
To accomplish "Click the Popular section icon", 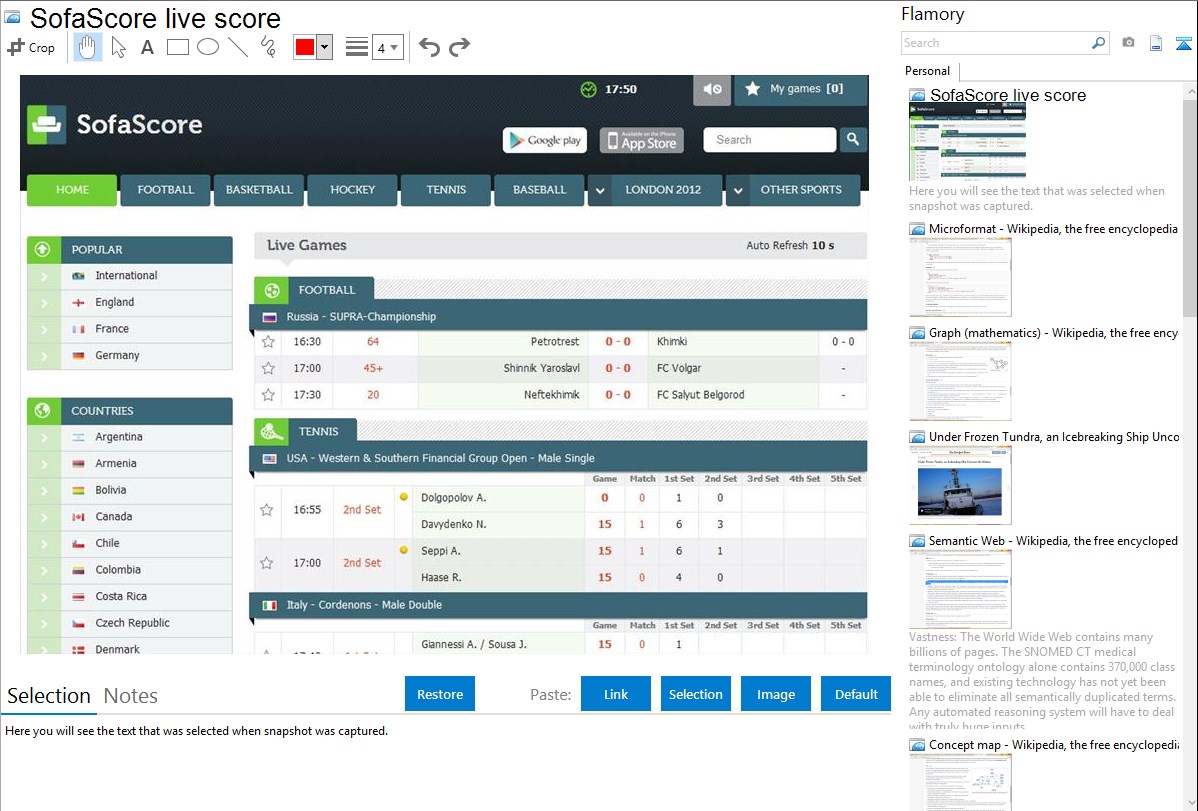I will pyautogui.click(x=44, y=249).
